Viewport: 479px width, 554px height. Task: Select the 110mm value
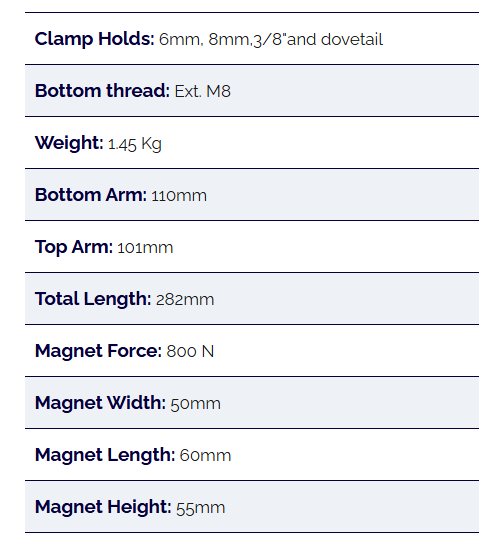(179, 195)
